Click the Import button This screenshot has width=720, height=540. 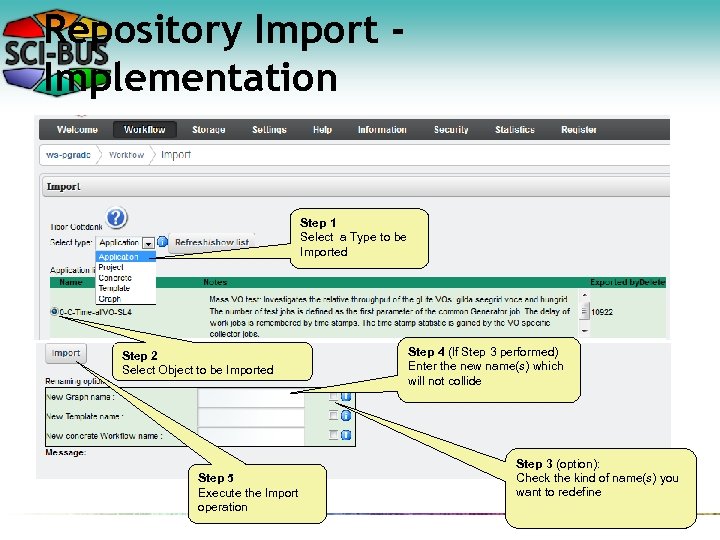click(66, 353)
